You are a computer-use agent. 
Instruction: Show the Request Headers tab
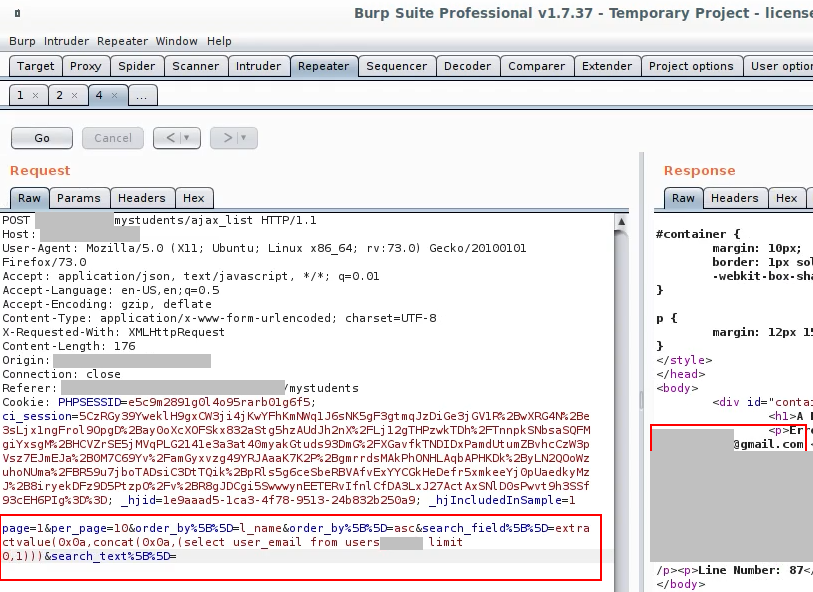[x=142, y=198]
